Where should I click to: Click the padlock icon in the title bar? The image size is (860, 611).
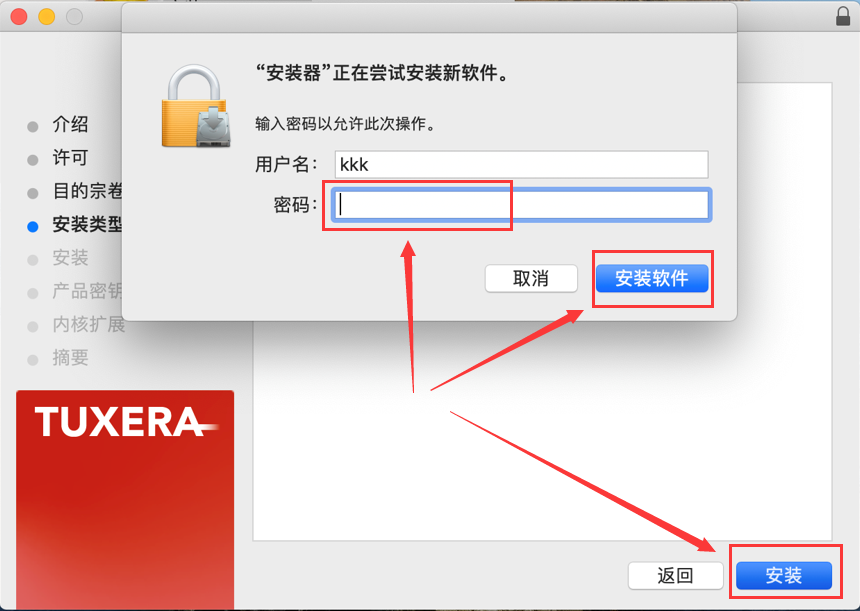pyautogui.click(x=843, y=16)
